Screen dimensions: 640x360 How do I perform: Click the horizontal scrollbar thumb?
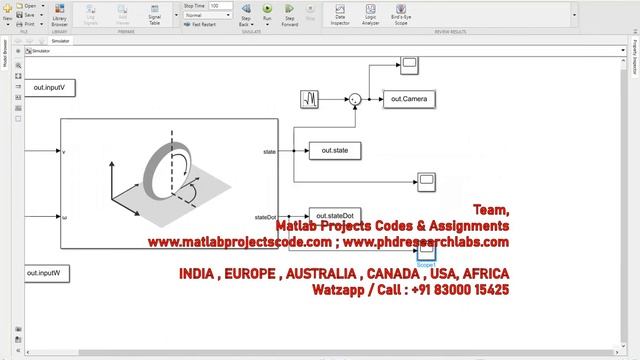(x=346, y=352)
